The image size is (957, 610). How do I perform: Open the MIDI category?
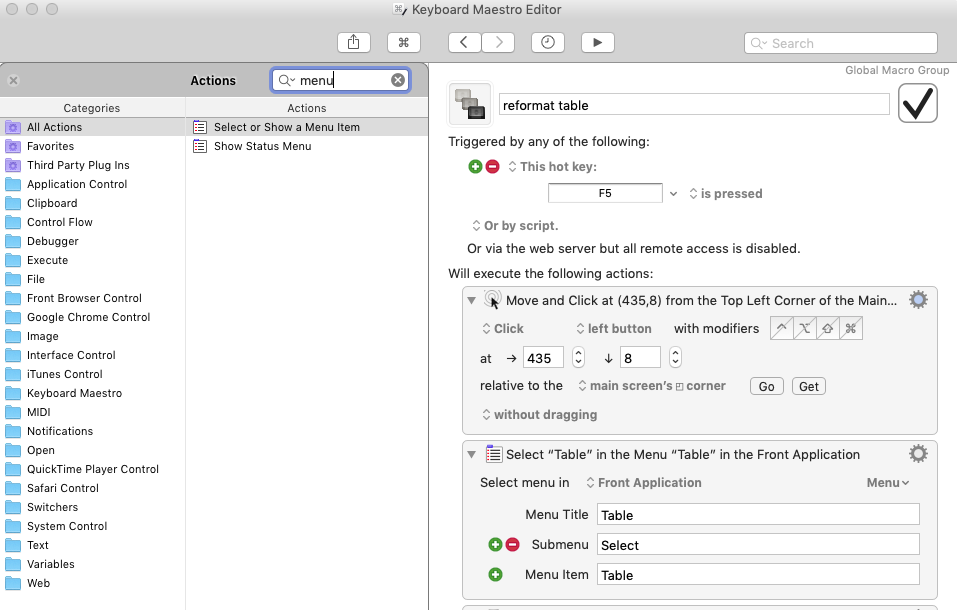point(93,412)
